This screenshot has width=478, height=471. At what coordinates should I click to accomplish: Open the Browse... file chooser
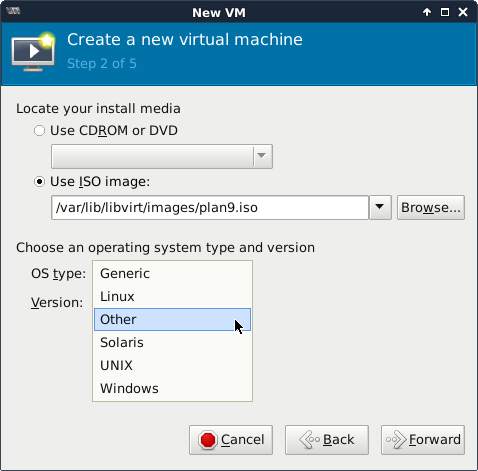(431, 207)
